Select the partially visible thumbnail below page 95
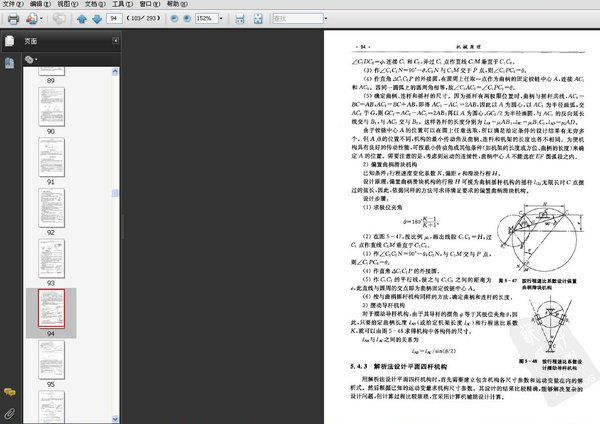 tap(51, 407)
